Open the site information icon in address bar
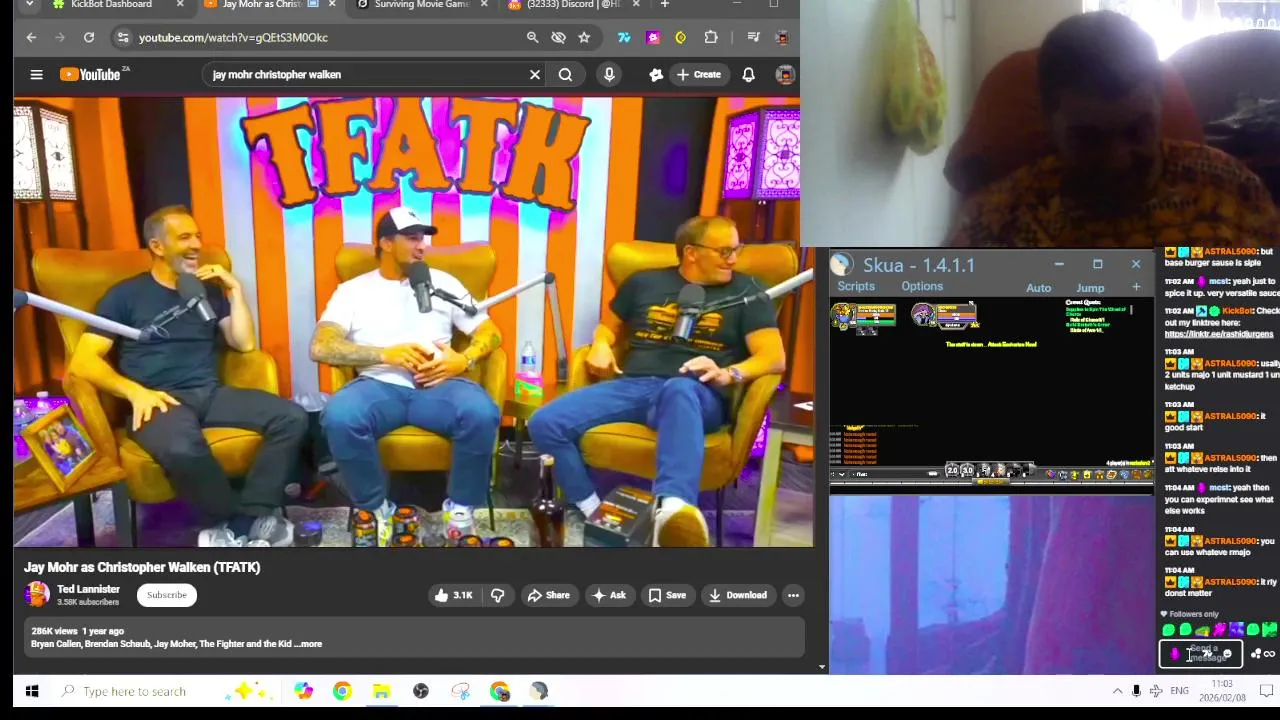The width and height of the screenshot is (1280, 720). (122, 37)
